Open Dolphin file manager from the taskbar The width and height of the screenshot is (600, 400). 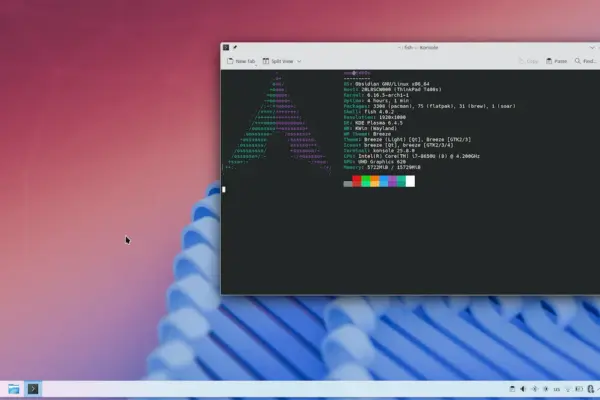click(x=14, y=389)
